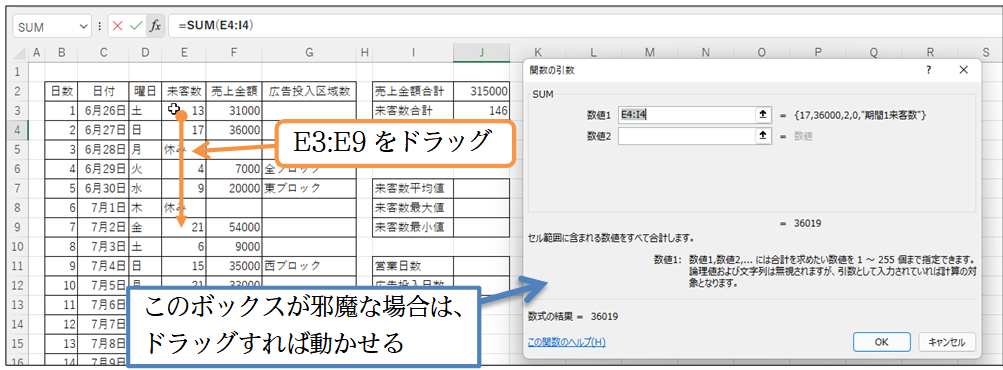Click the 7月2日 date cell
1003x370 pixels.
pos(103,227)
